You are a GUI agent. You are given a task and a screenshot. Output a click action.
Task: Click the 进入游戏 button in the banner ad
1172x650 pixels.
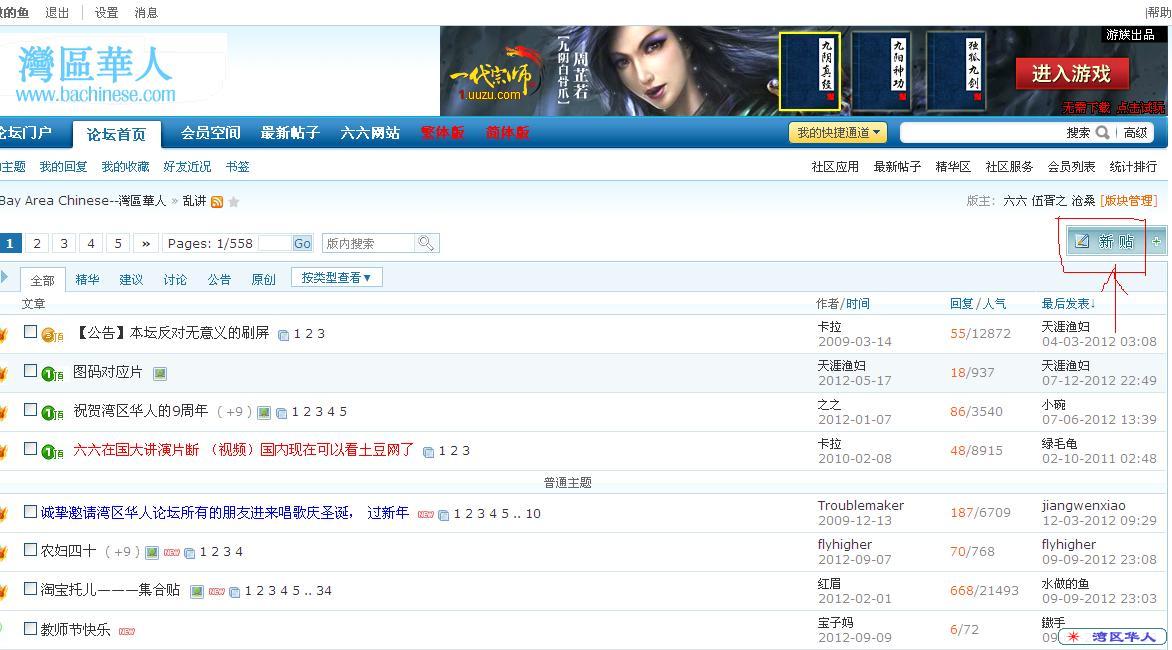1071,74
